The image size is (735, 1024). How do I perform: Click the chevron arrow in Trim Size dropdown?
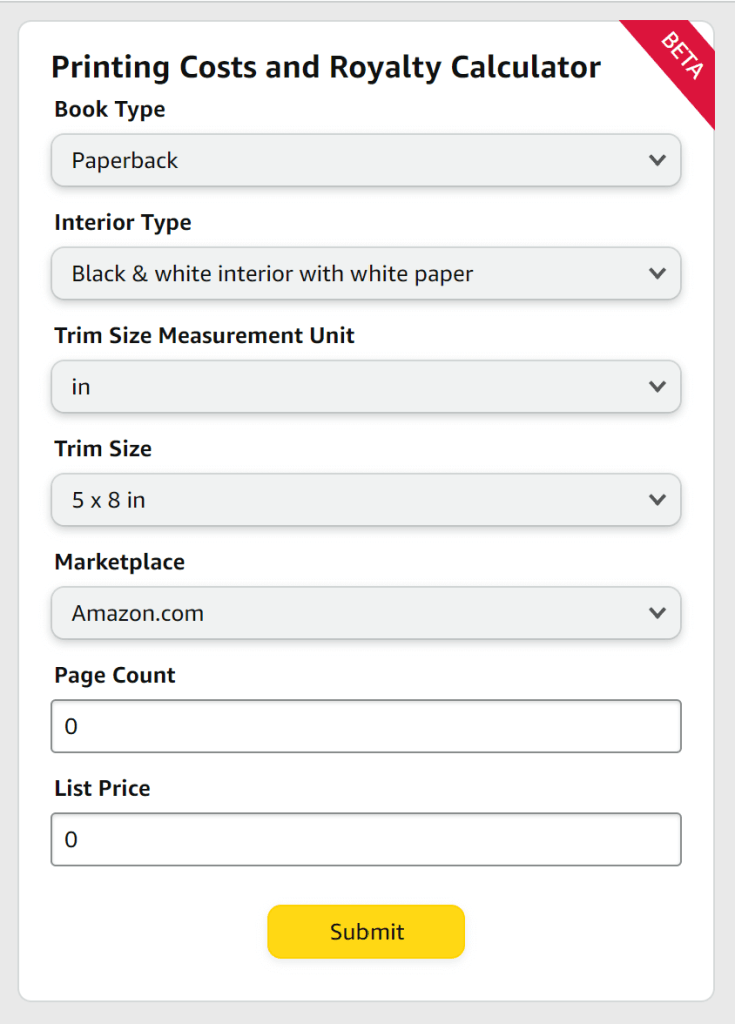657,499
